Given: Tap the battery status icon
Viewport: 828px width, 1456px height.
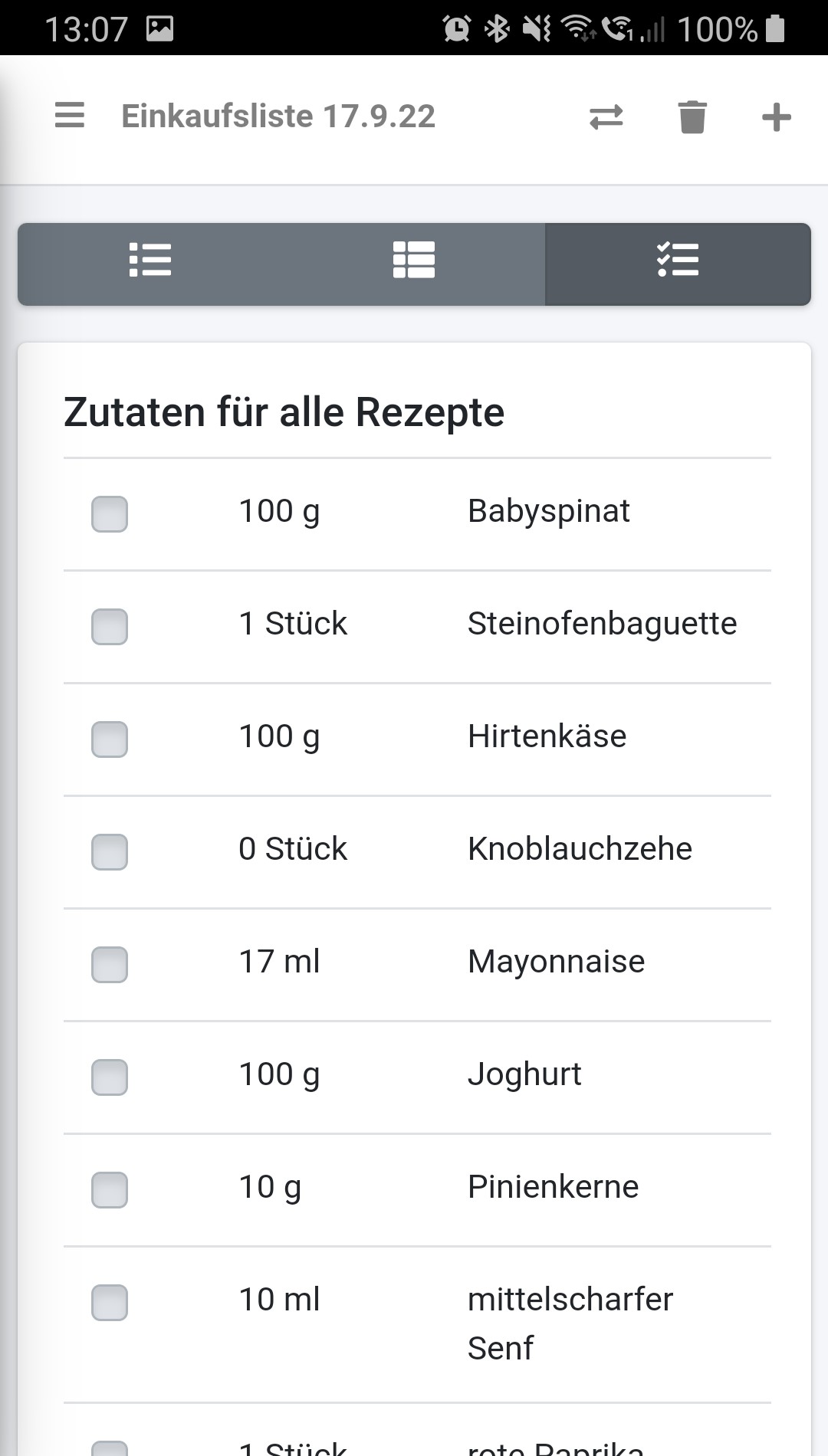Looking at the screenshot, I should tap(776, 29).
